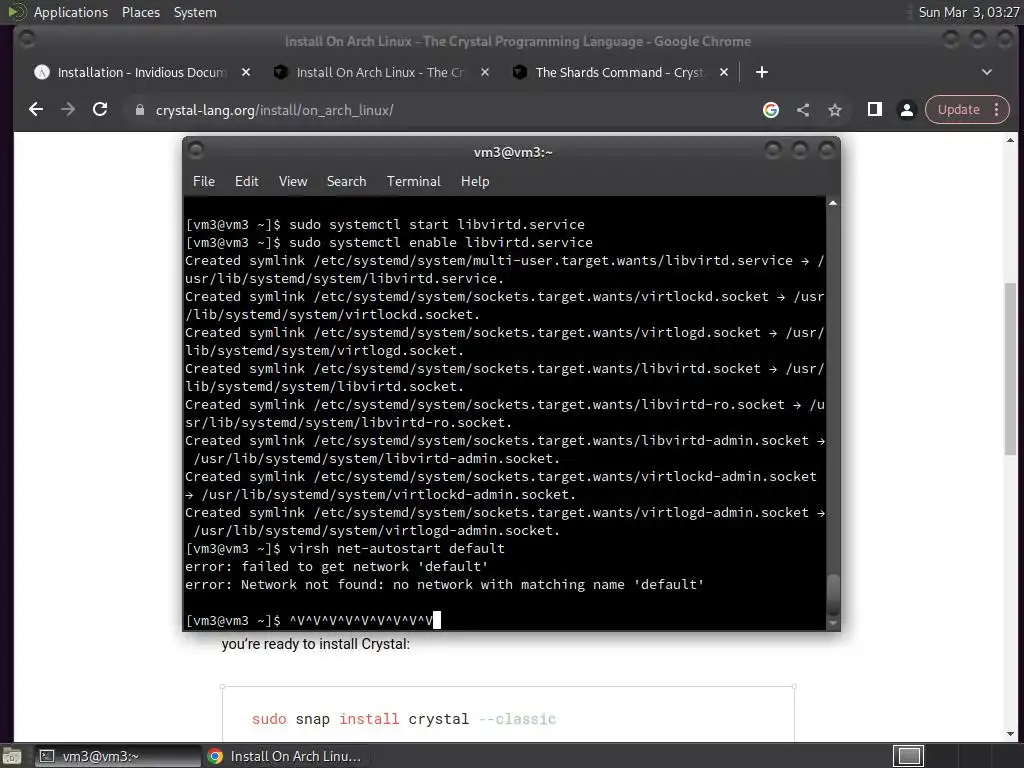This screenshot has height=768, width=1024.
Task: Select the vm3@vm3:~ taskbar entry
Action: [117, 756]
